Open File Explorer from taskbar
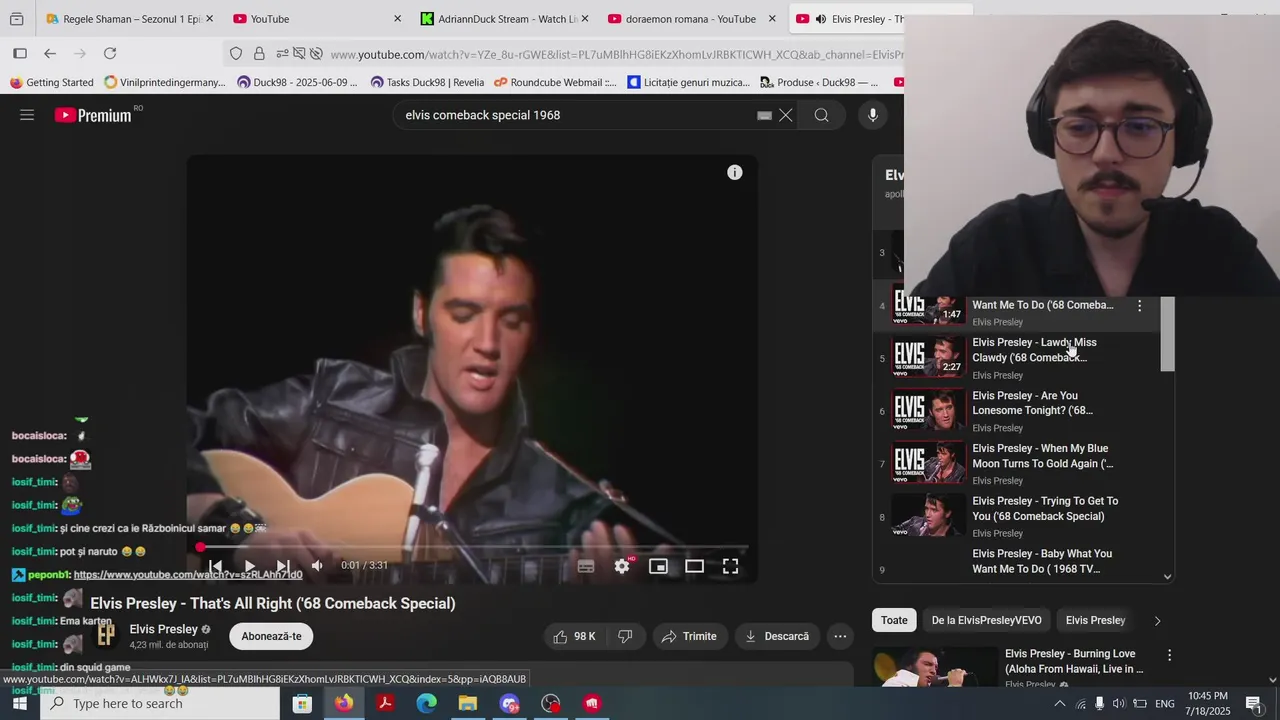The width and height of the screenshot is (1280, 720). coord(467,704)
